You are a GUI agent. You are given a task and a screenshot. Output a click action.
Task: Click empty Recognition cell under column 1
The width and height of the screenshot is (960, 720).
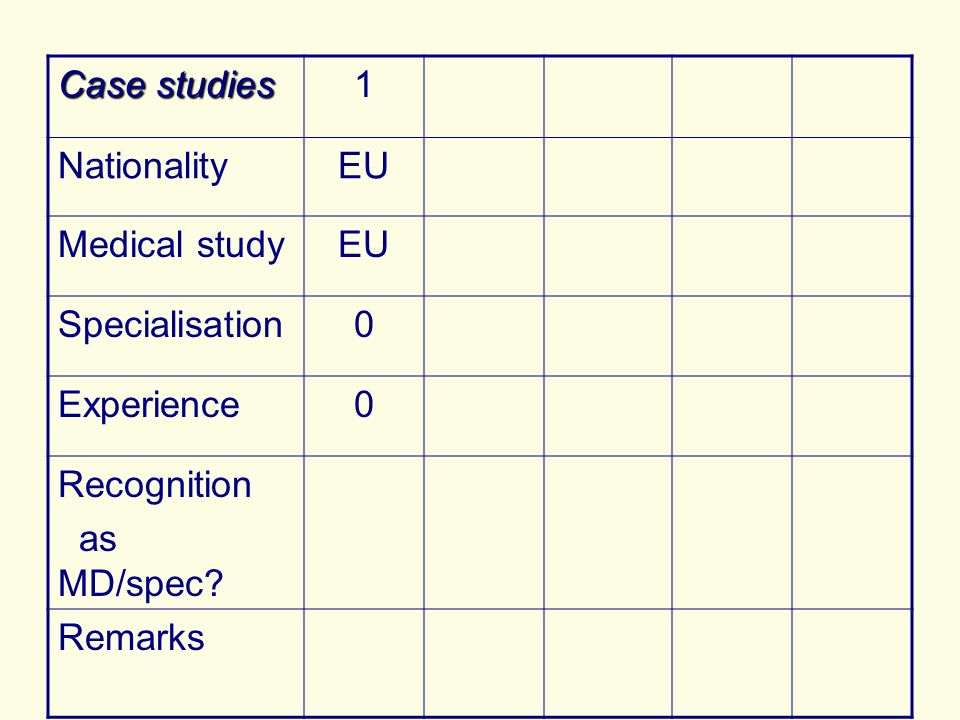pyautogui.click(x=364, y=533)
